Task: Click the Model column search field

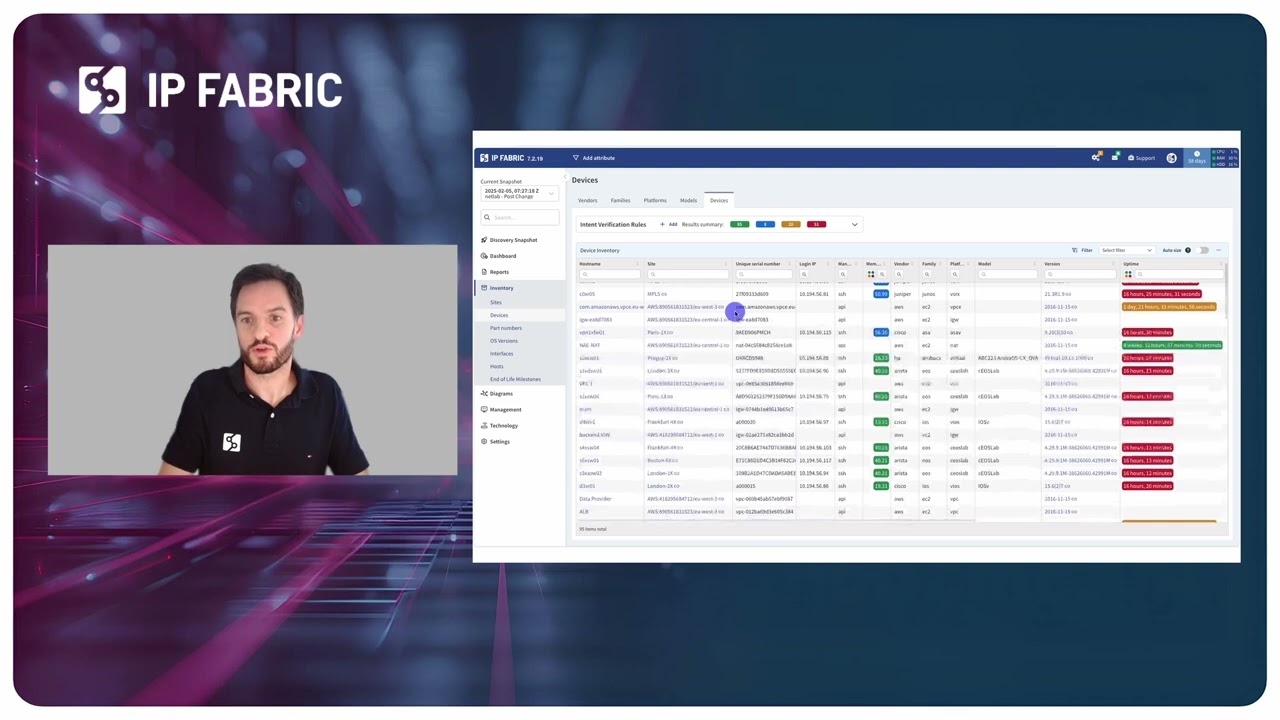Action: (1007, 274)
